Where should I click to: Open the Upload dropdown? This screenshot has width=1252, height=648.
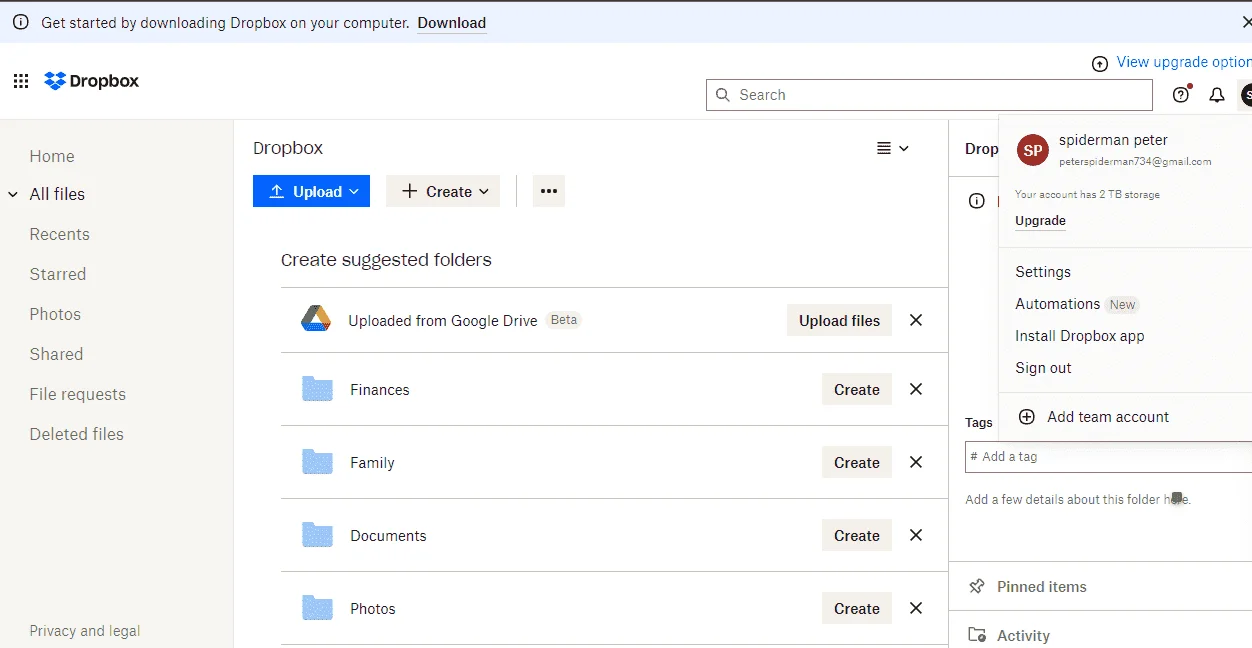312,191
